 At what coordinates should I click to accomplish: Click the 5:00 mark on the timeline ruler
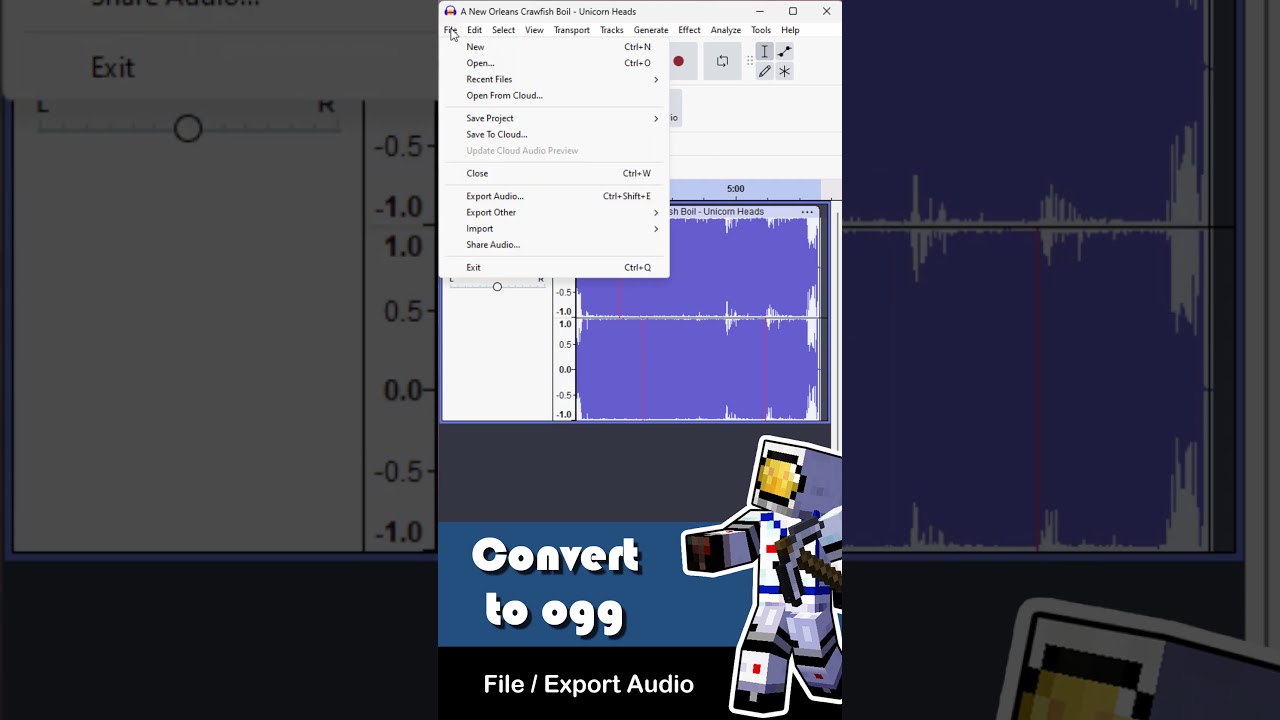click(x=735, y=189)
